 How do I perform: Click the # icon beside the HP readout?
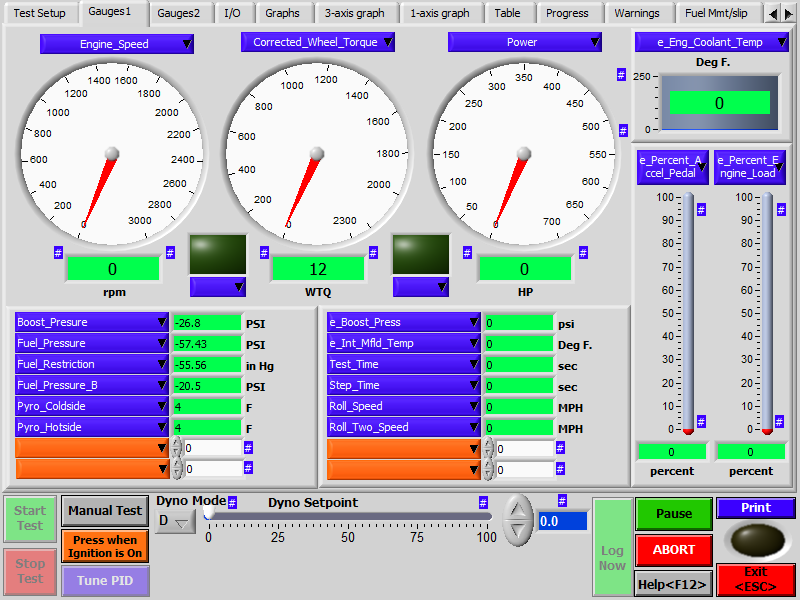(x=469, y=253)
